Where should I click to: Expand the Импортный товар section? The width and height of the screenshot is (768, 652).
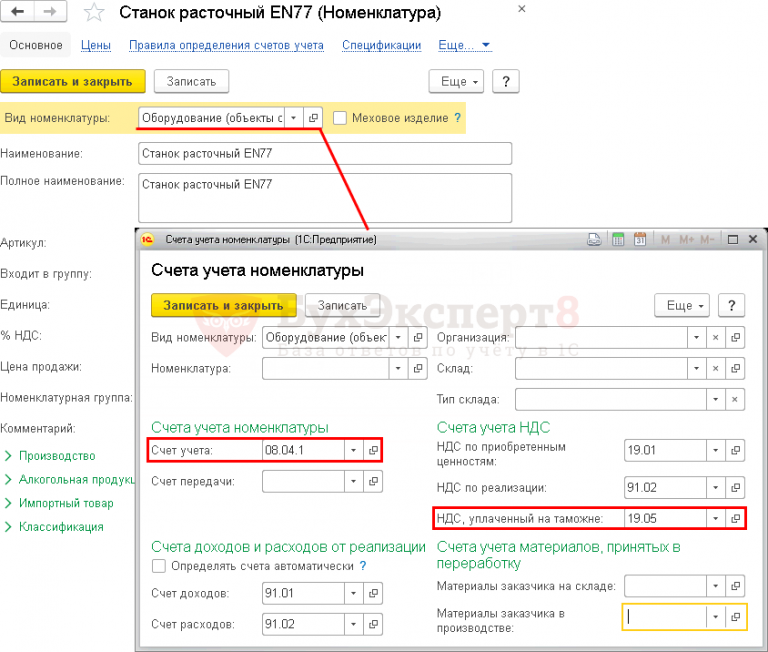coord(59,503)
